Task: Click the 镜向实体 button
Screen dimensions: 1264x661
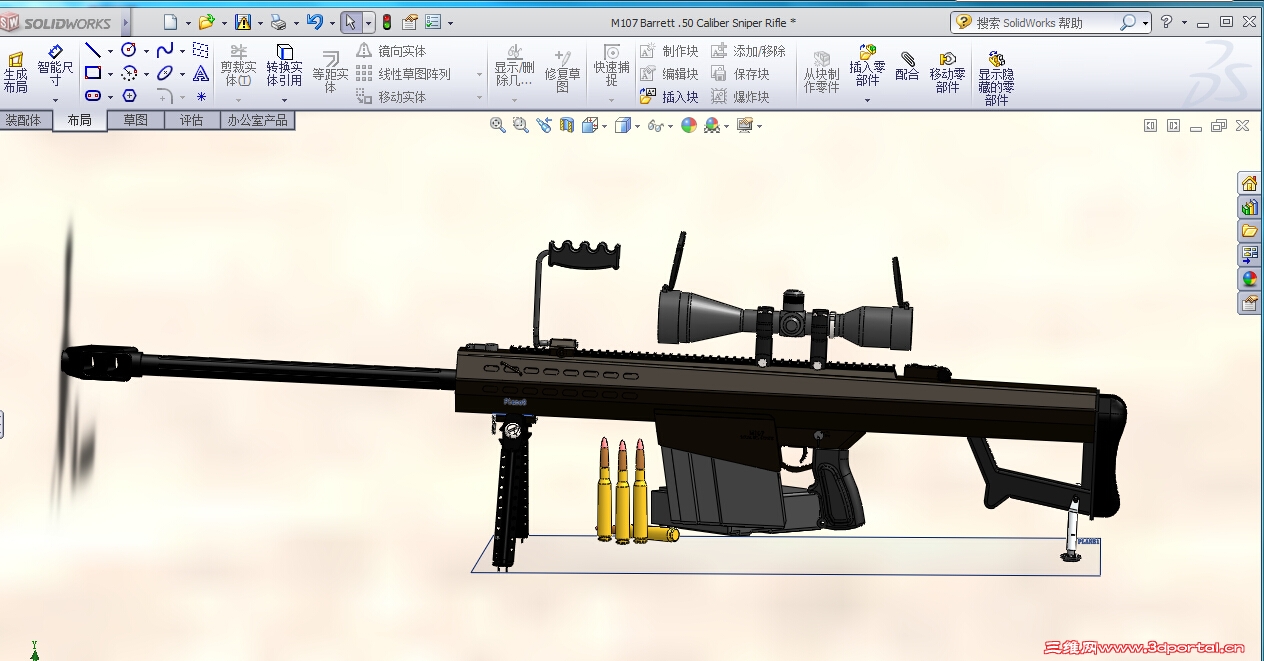Action: pyautogui.click(x=391, y=50)
